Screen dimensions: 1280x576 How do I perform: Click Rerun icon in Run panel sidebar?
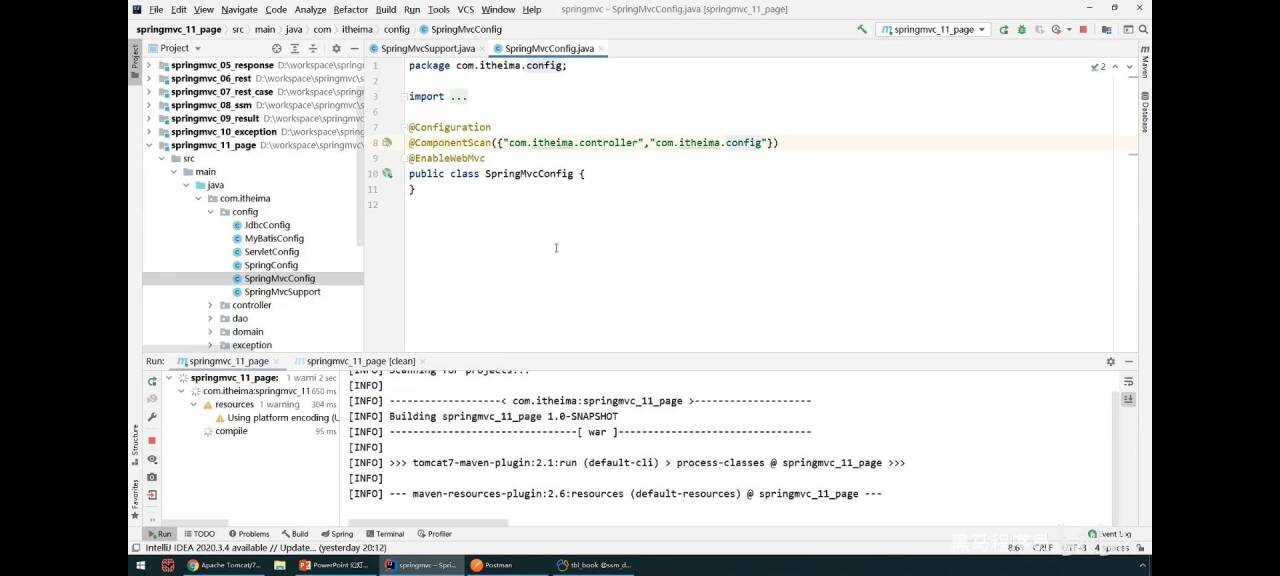pos(152,381)
